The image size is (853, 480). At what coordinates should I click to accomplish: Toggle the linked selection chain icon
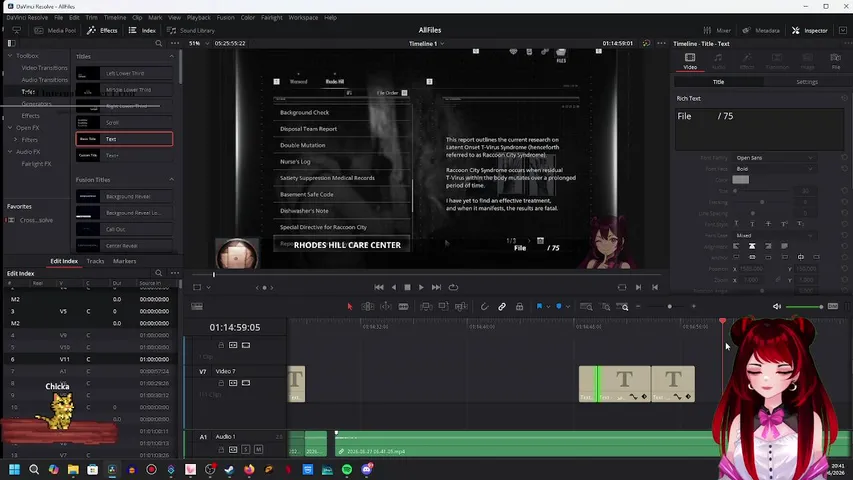point(502,306)
